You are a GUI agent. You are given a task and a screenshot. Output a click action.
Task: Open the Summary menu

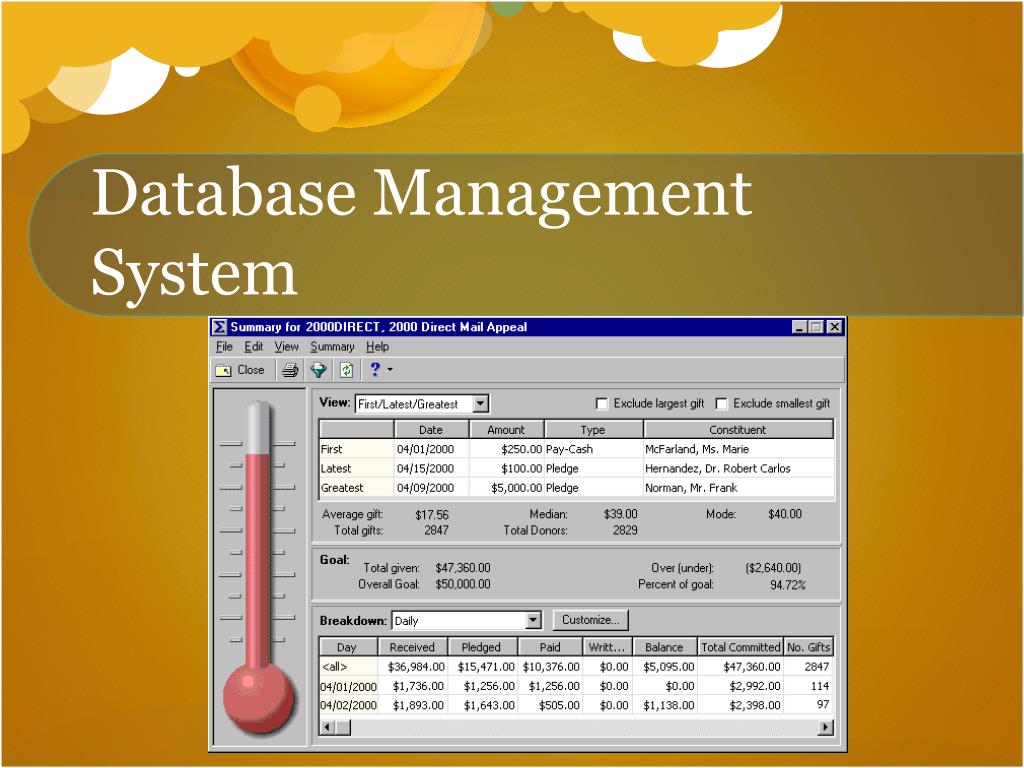coord(332,347)
